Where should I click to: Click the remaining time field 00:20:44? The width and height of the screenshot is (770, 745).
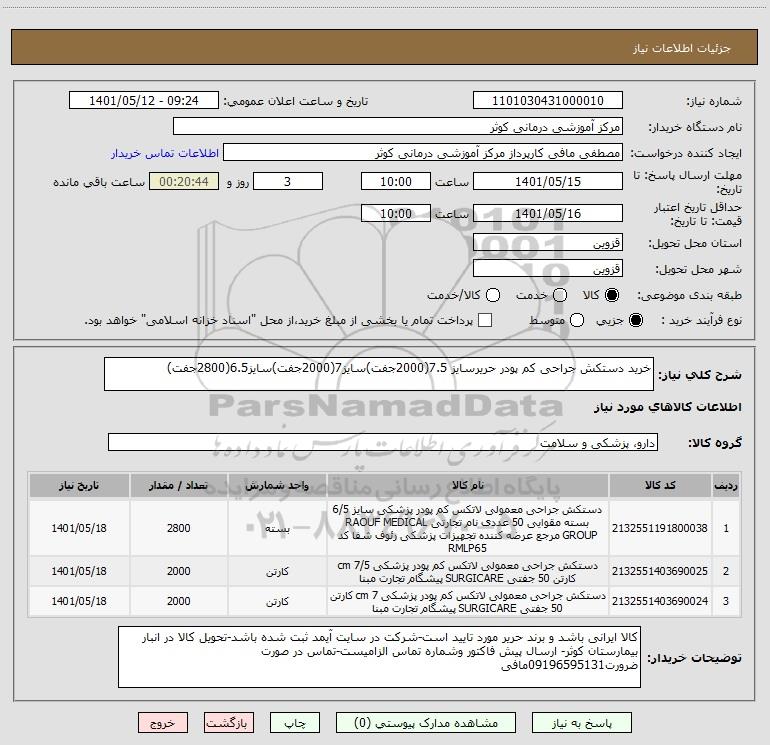pos(184,181)
